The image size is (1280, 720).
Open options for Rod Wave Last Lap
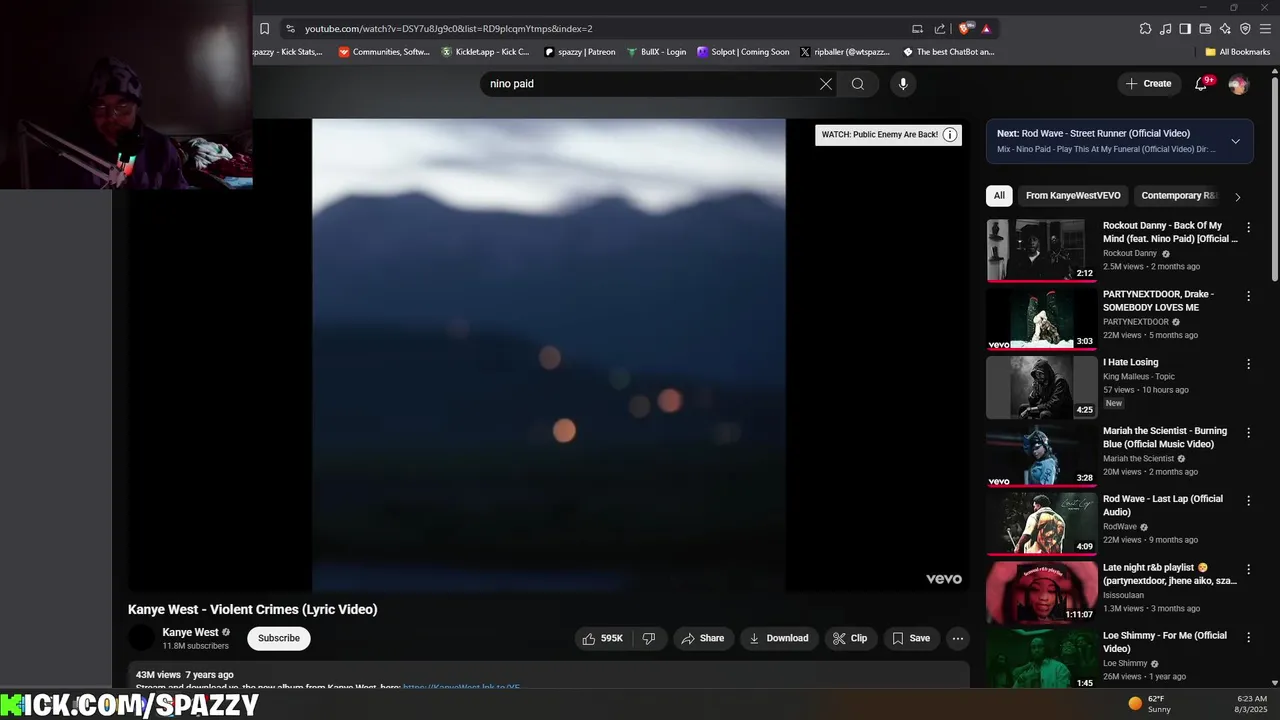1248,501
